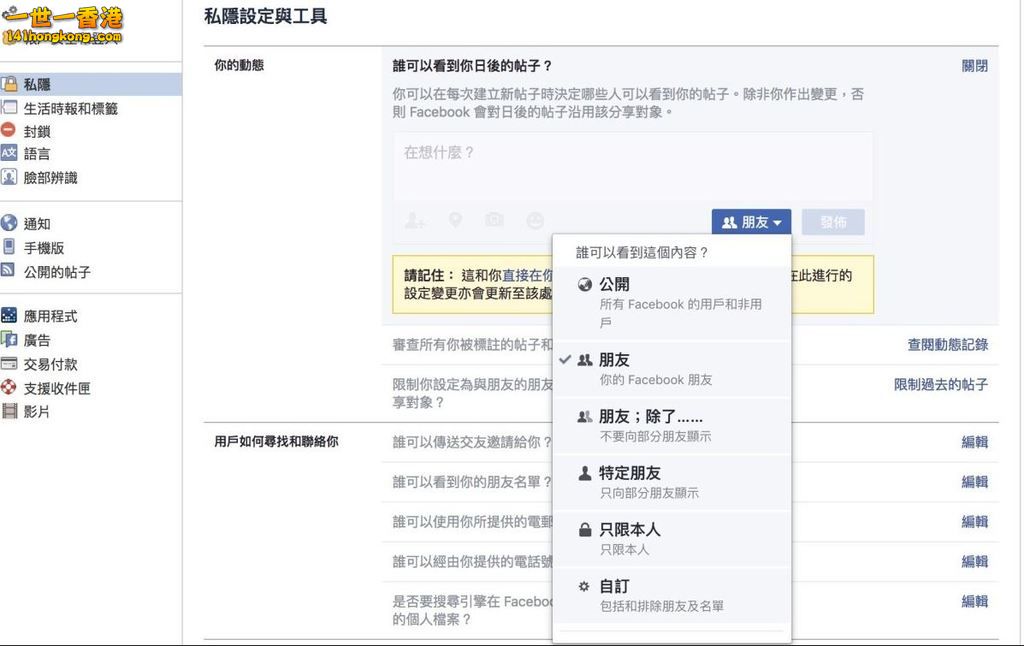This screenshot has height=646, width=1024.
Task: Click 編輯 for 誰可以傳送交友邀請給你
Action: tap(974, 442)
